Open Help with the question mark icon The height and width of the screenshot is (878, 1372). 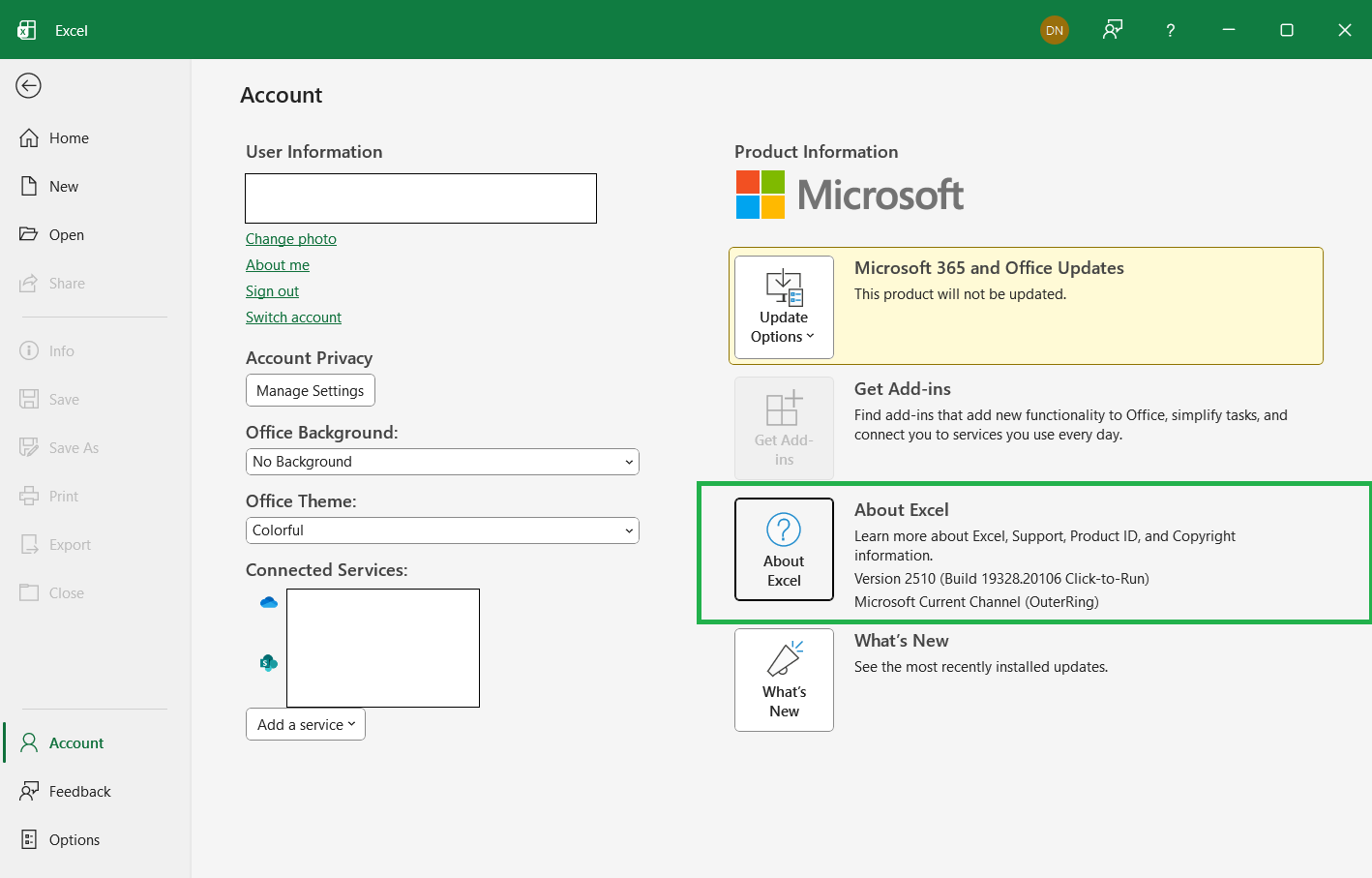(1171, 30)
